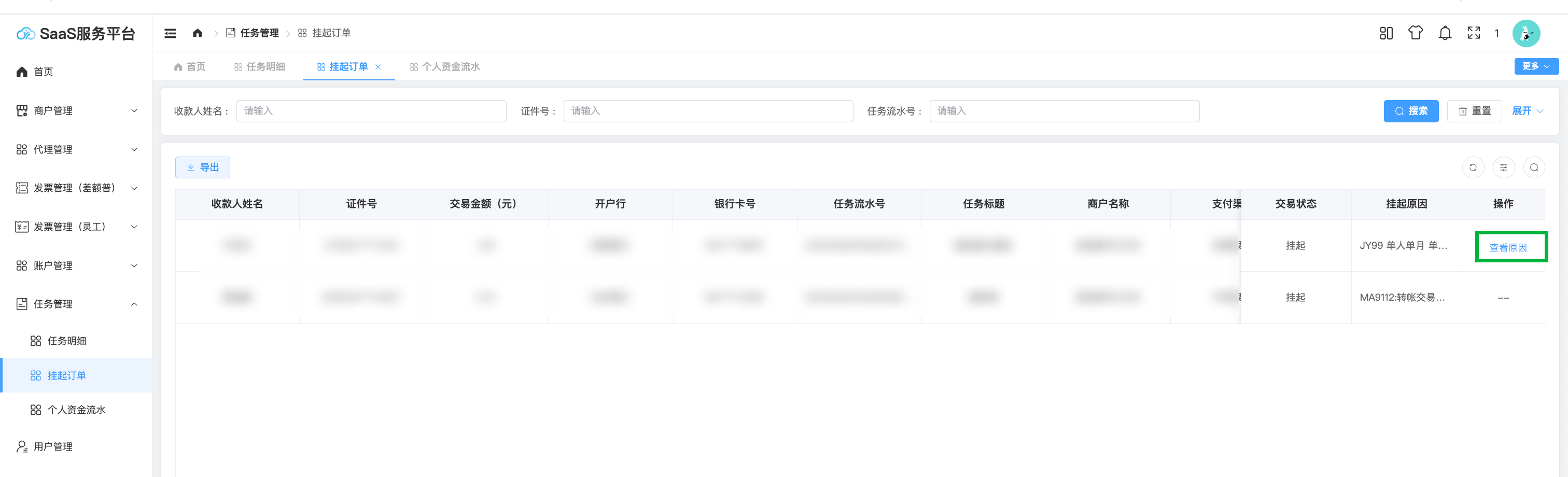
Task: Collapse the 任务管理 sidebar menu
Action: [76, 304]
